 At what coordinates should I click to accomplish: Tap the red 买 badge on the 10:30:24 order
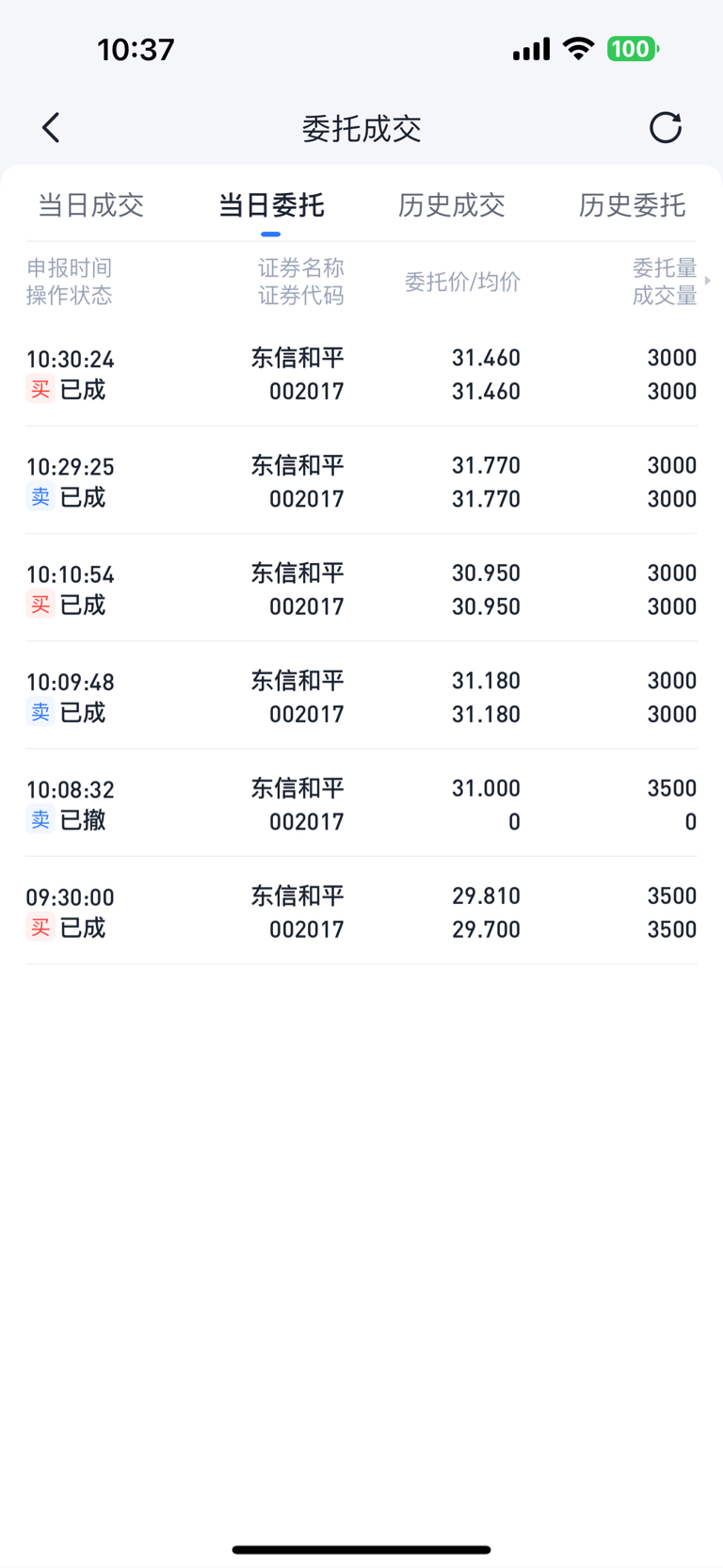tap(40, 390)
